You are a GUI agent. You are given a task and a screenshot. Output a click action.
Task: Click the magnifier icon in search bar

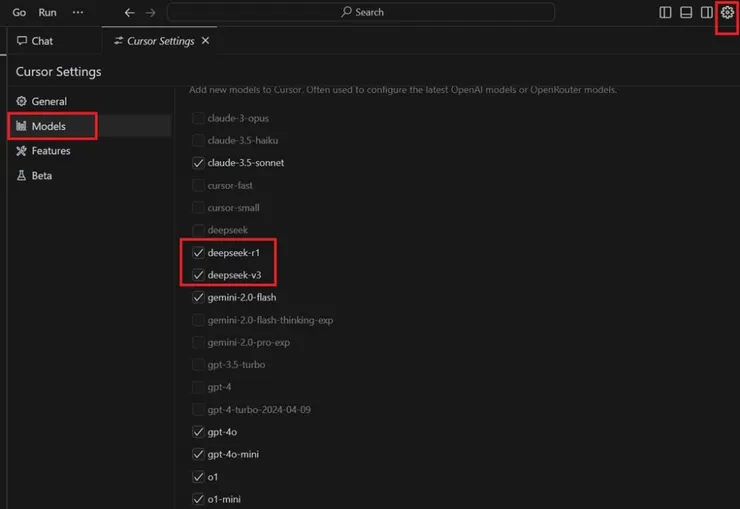(346, 12)
